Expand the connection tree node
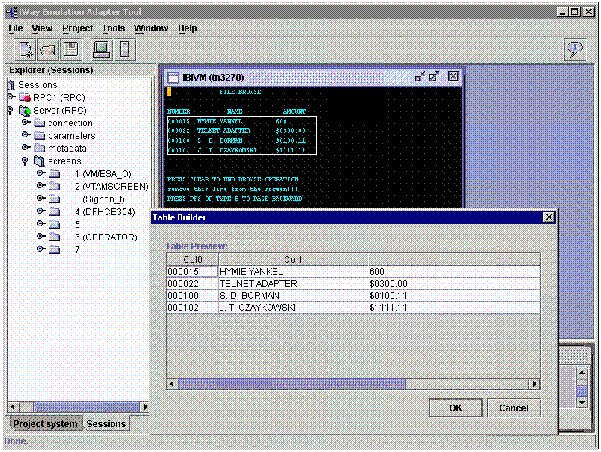 click(26, 122)
